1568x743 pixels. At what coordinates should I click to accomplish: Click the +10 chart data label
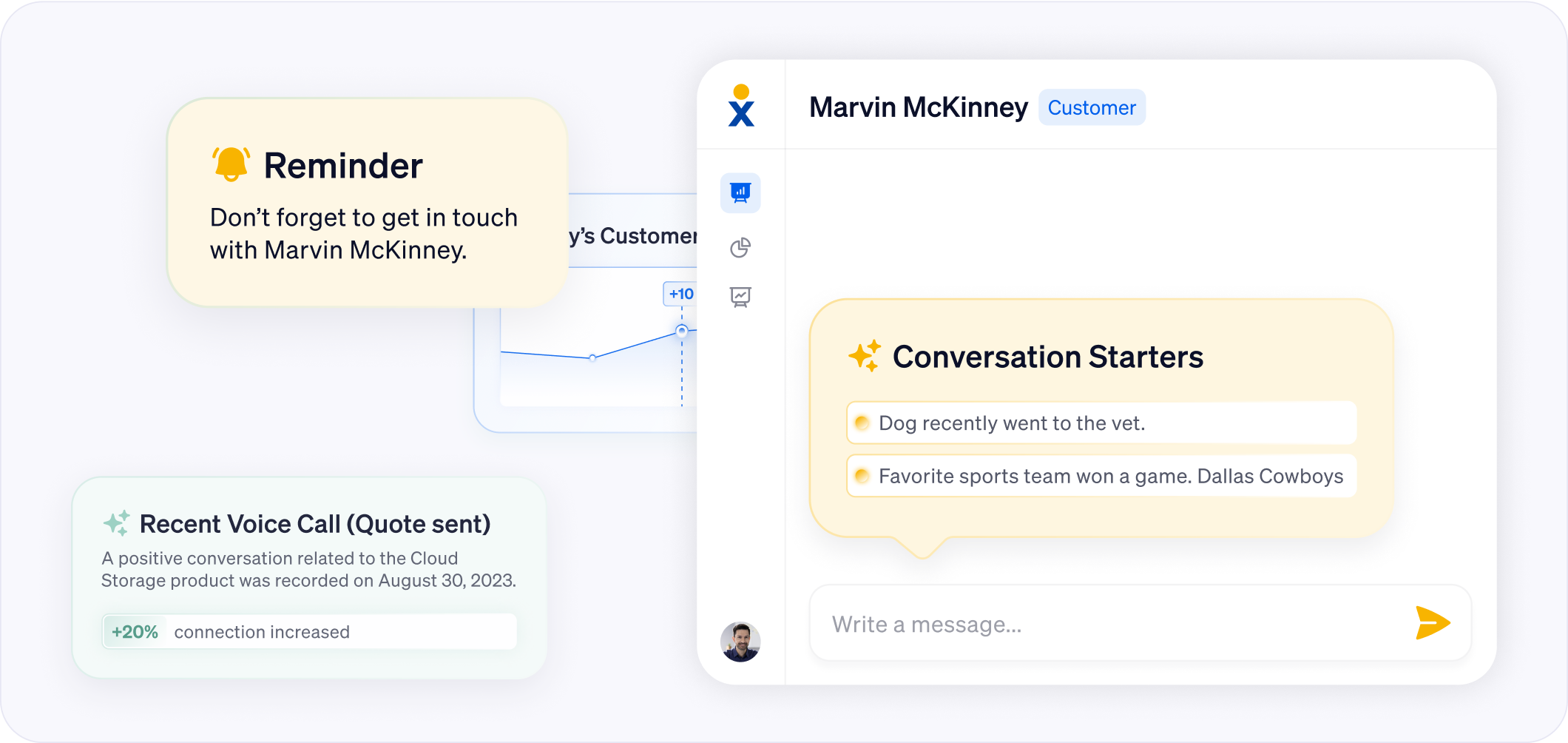(x=680, y=294)
